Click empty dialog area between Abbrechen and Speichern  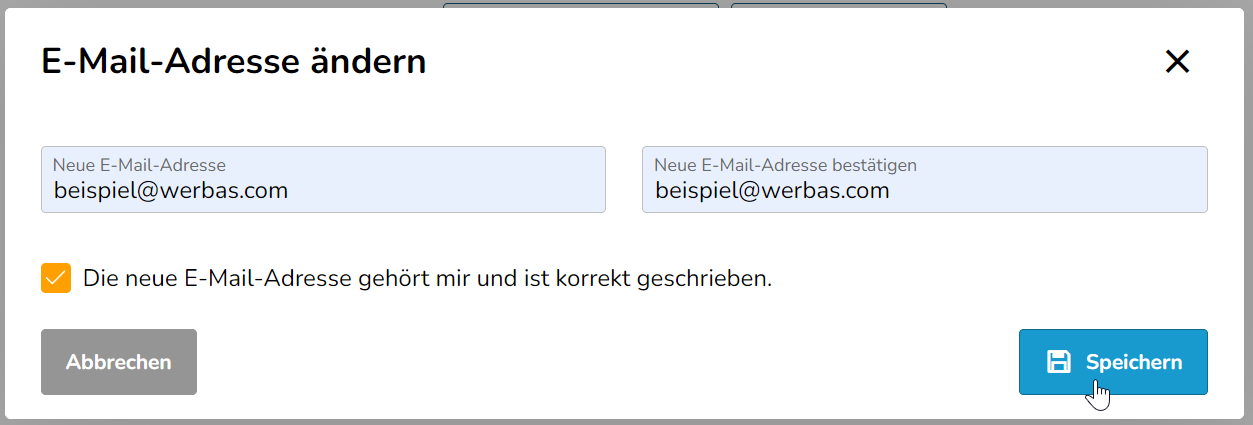(608, 362)
